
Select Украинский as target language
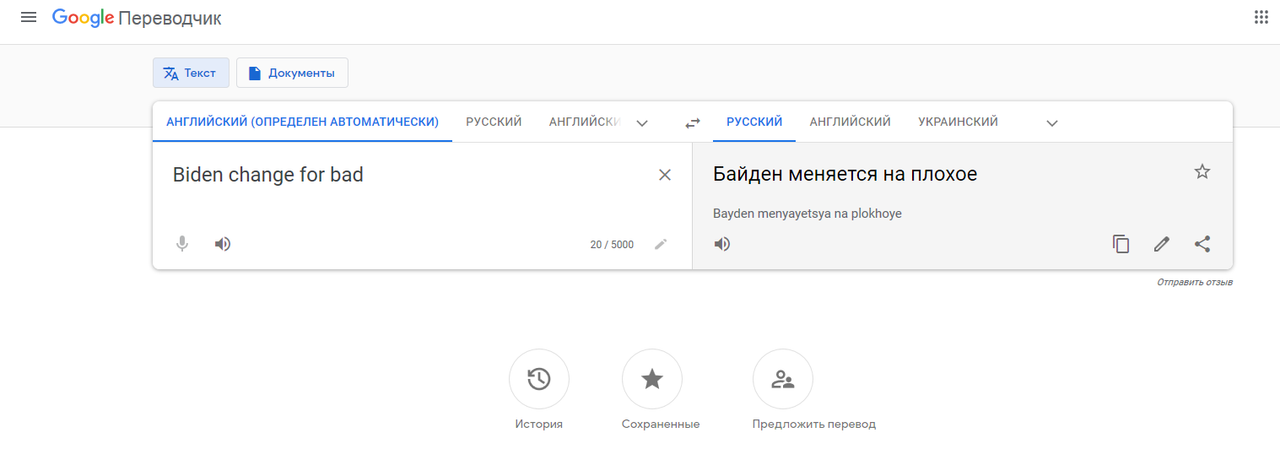[x=958, y=122]
